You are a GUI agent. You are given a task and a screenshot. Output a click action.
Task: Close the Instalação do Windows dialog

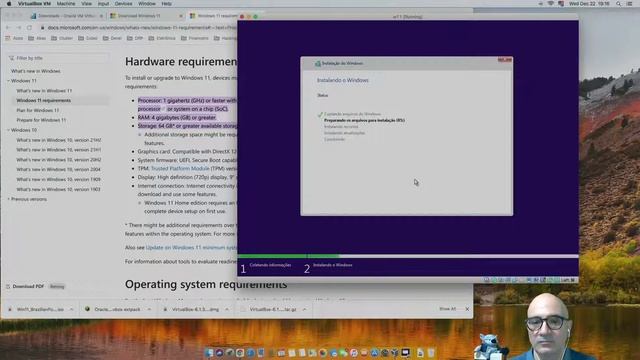[505, 60]
